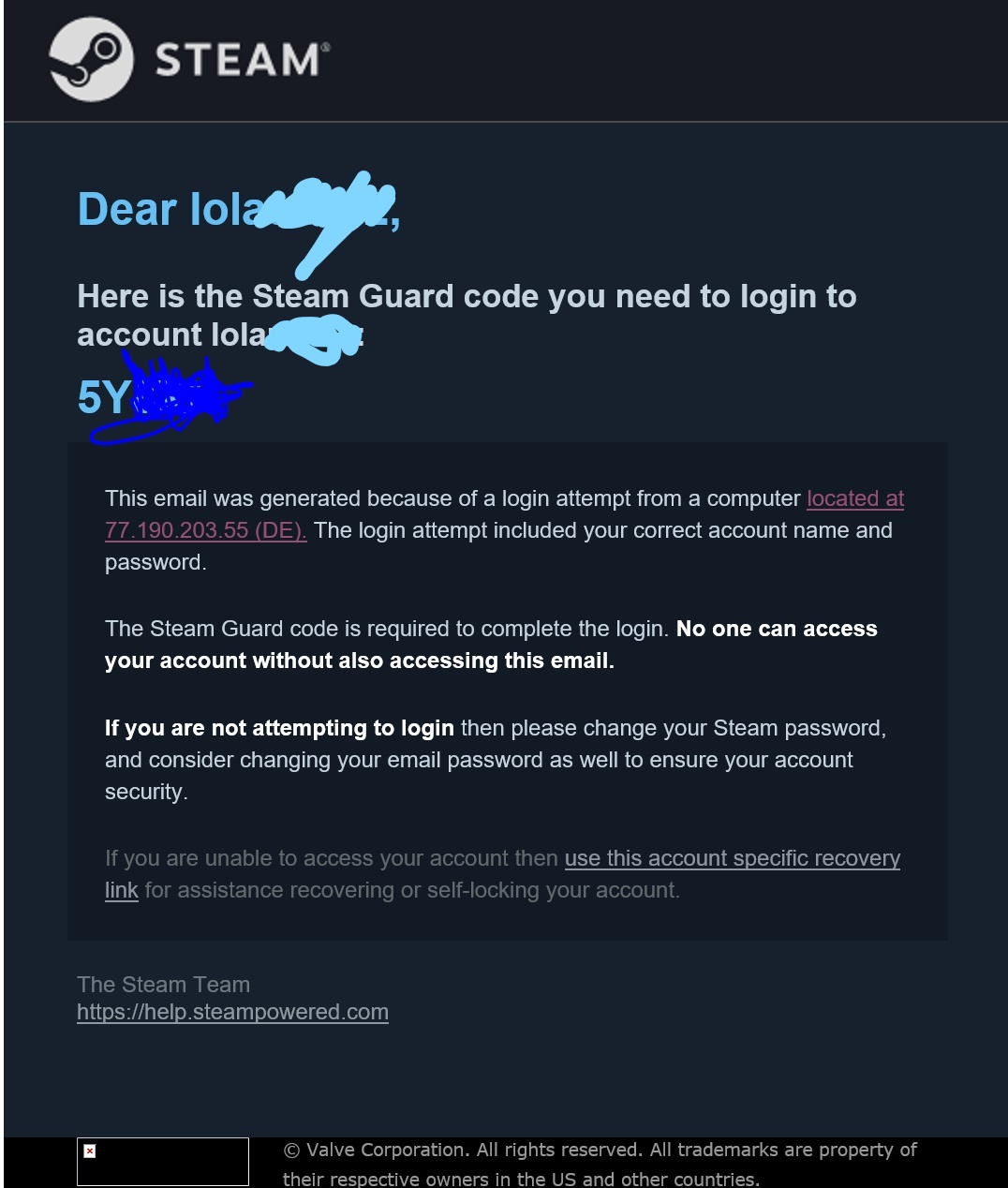Click the light blue scribble after "account lola"
Viewport: 1008px width, 1188px height.
pyautogui.click(x=314, y=339)
